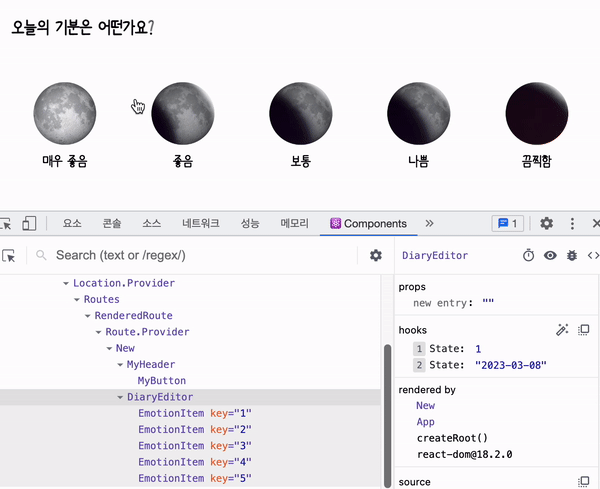Copy source location icon
Image resolution: width=600 pixels, height=489 pixels.
[x=584, y=481]
